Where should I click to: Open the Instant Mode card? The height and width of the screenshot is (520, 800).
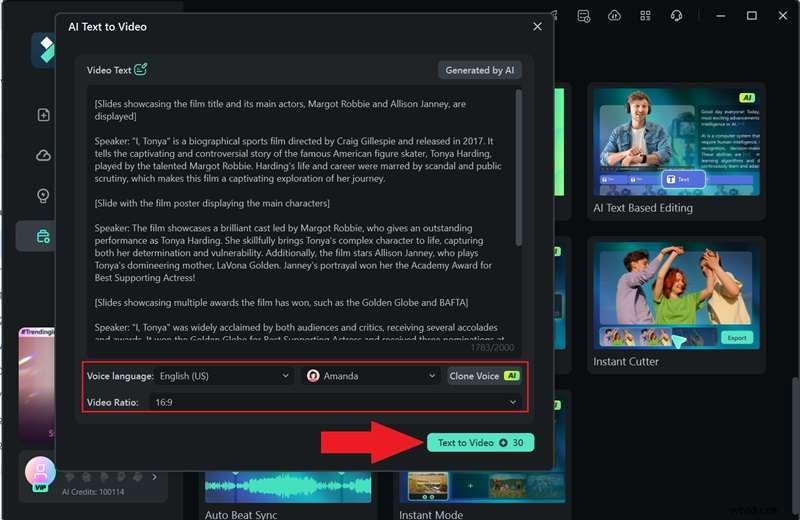pyautogui.click(x=482, y=494)
